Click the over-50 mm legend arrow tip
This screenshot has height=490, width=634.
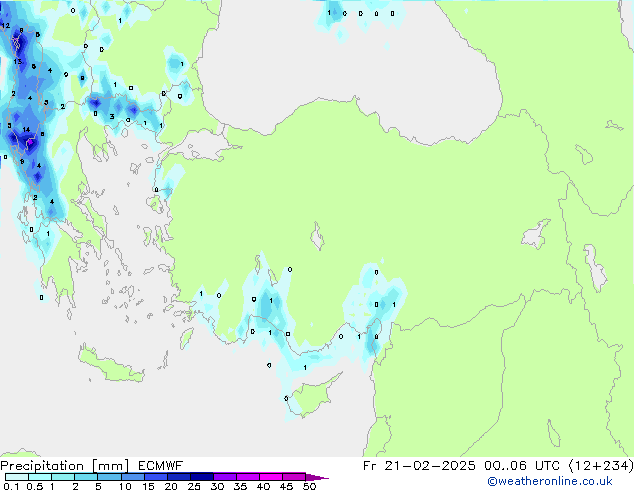point(317,477)
